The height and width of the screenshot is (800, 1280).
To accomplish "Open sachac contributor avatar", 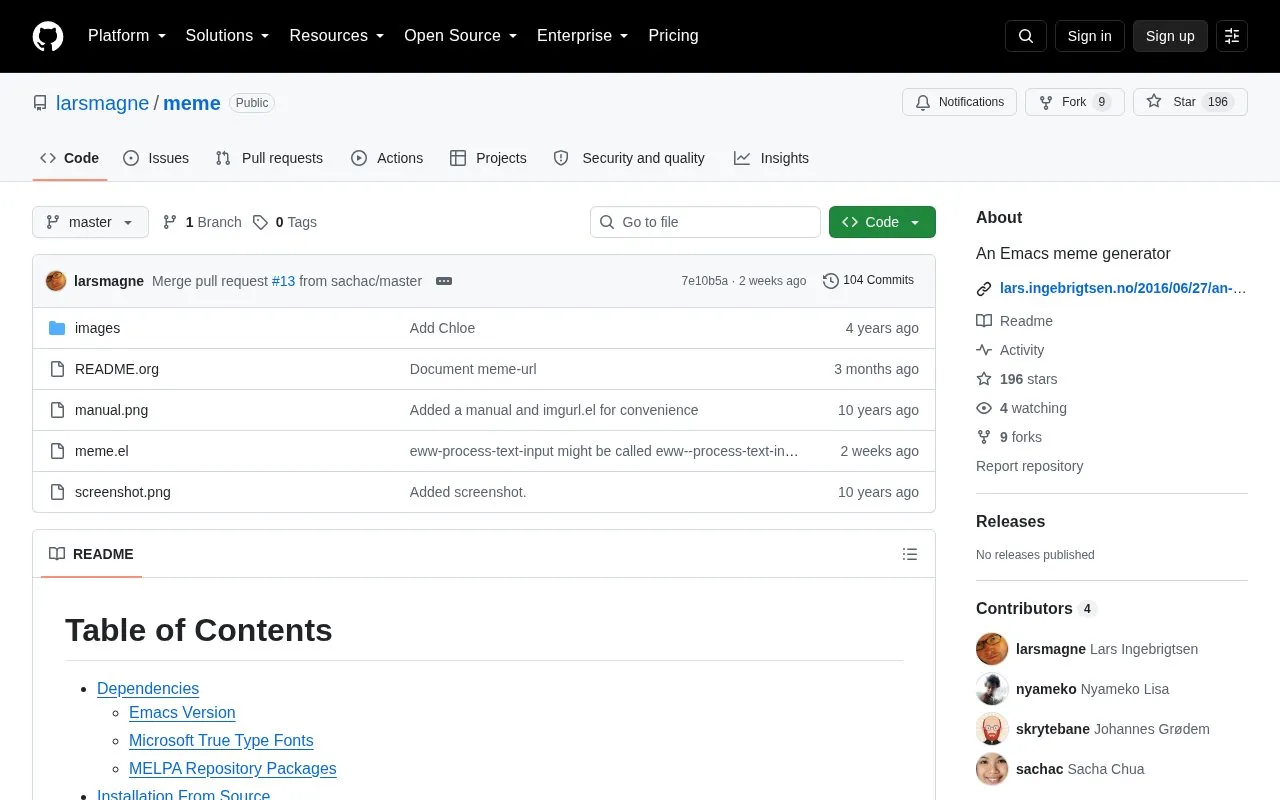I will pyautogui.click(x=992, y=769).
